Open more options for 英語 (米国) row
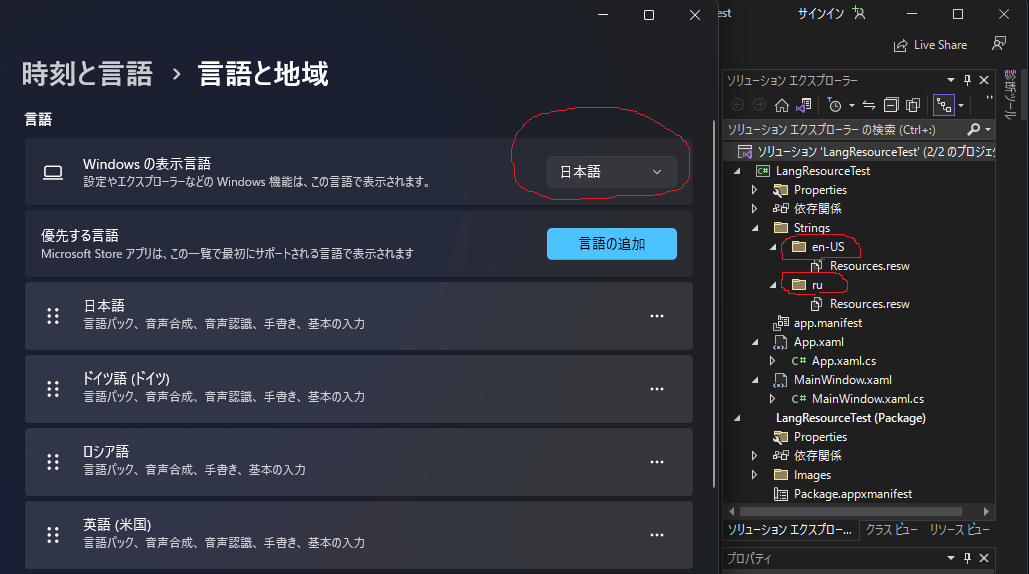Viewport: 1029px width, 574px height. pos(657,535)
